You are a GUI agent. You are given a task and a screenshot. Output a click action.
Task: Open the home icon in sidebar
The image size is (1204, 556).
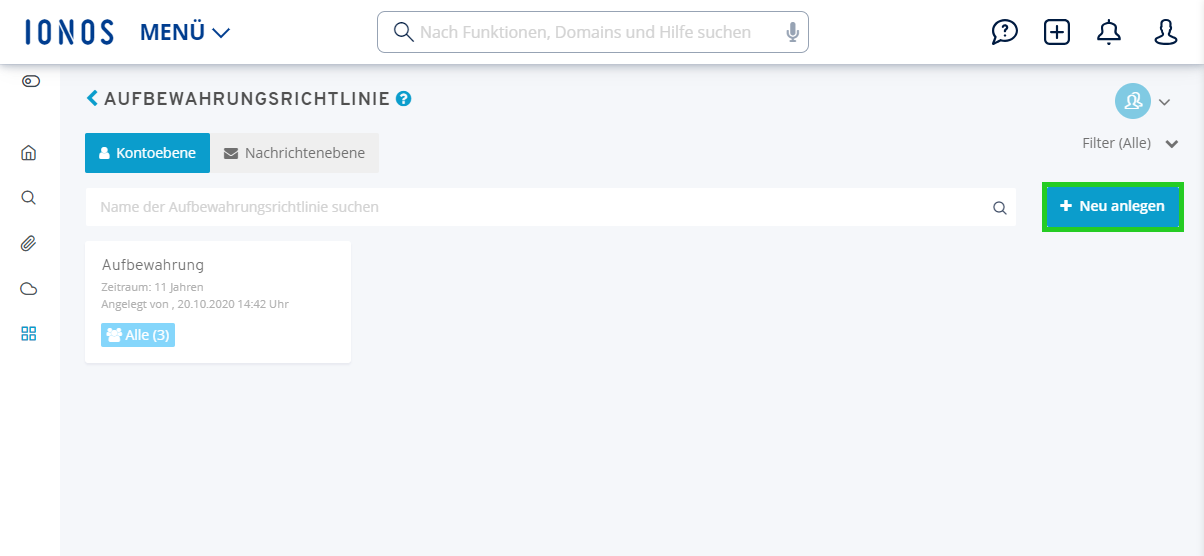(x=29, y=153)
